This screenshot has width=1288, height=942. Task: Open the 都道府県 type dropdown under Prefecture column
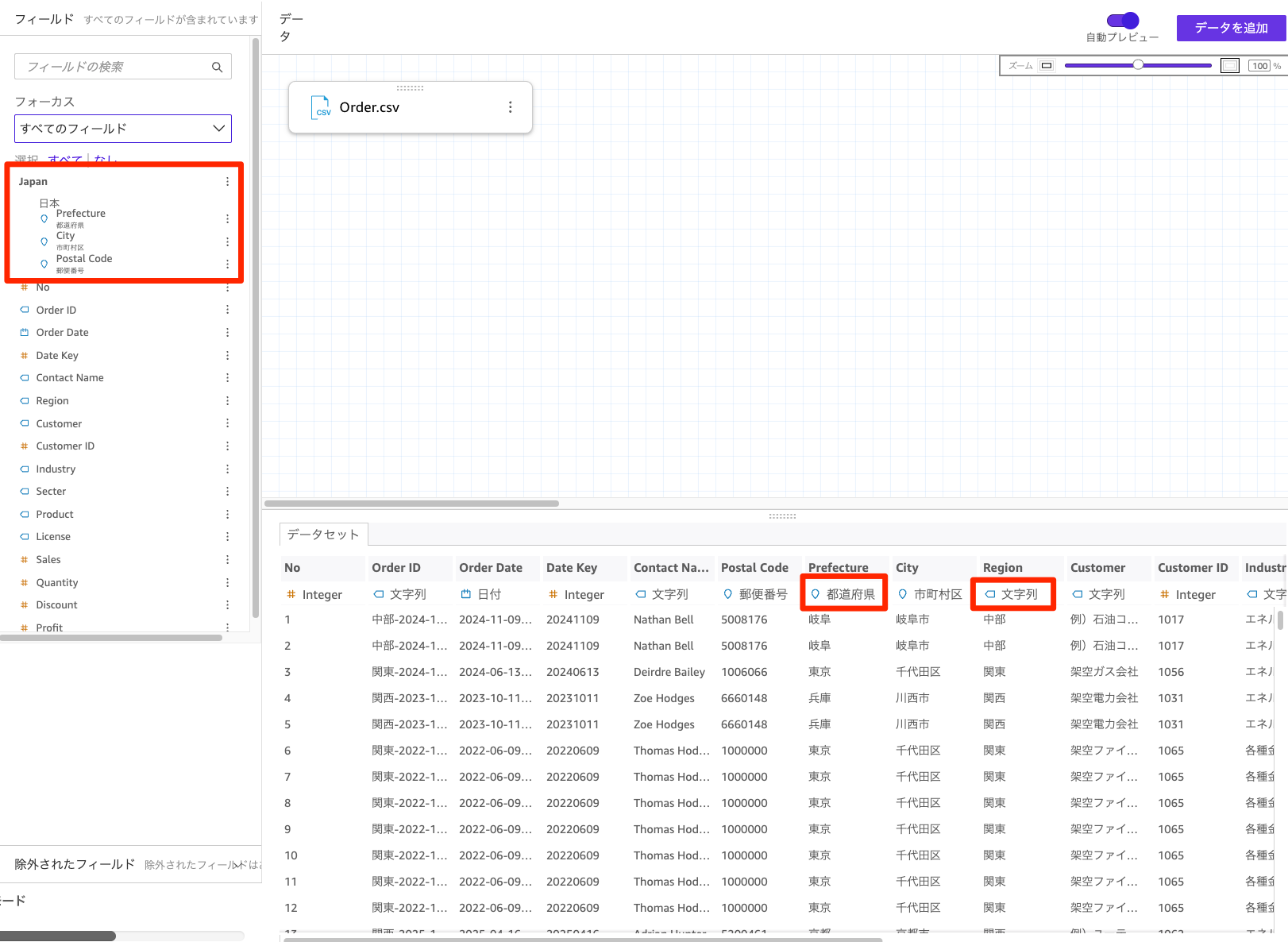pos(843,593)
